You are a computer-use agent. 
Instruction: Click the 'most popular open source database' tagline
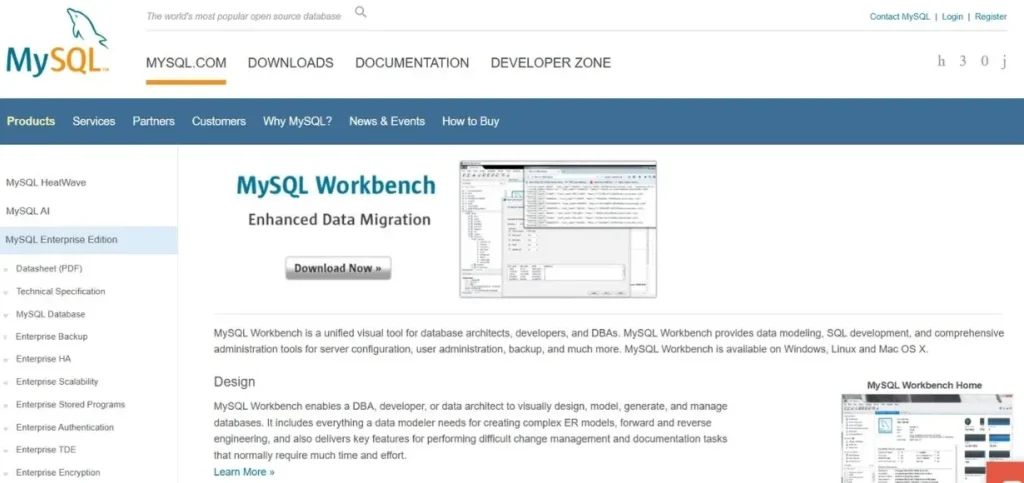(x=244, y=16)
